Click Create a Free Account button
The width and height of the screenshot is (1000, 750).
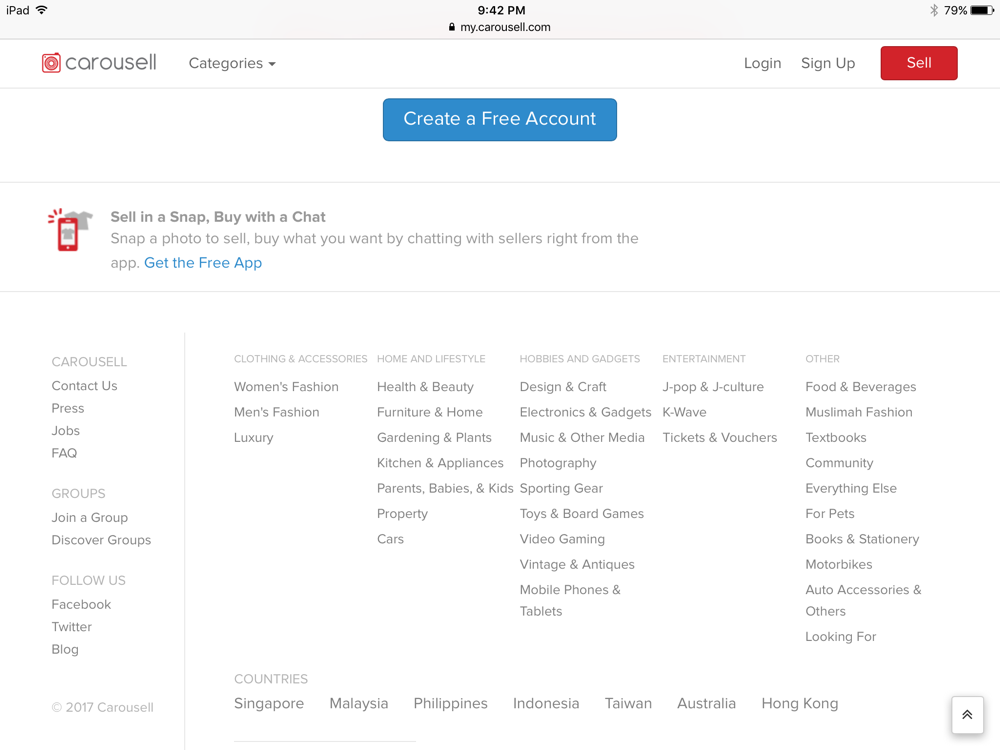pos(500,119)
